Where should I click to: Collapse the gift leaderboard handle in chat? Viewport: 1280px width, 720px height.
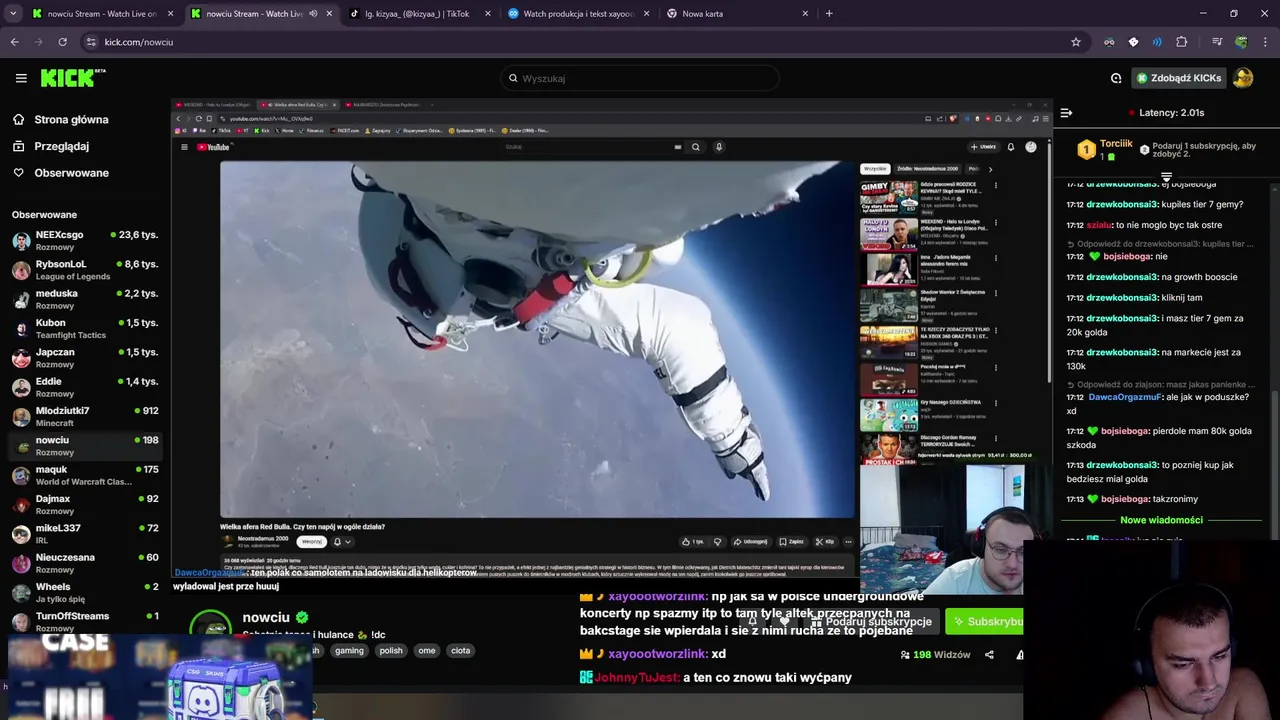click(x=1166, y=177)
